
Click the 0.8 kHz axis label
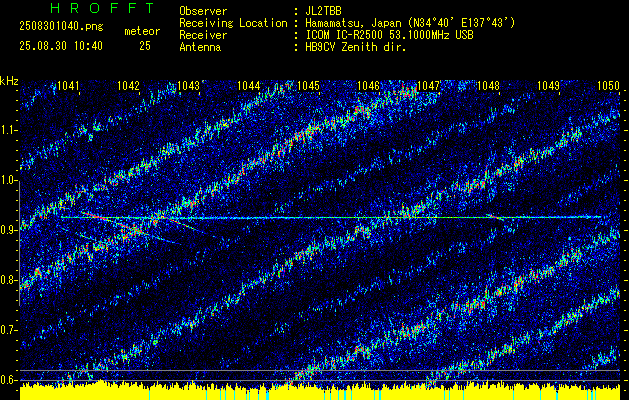click(x=9, y=280)
